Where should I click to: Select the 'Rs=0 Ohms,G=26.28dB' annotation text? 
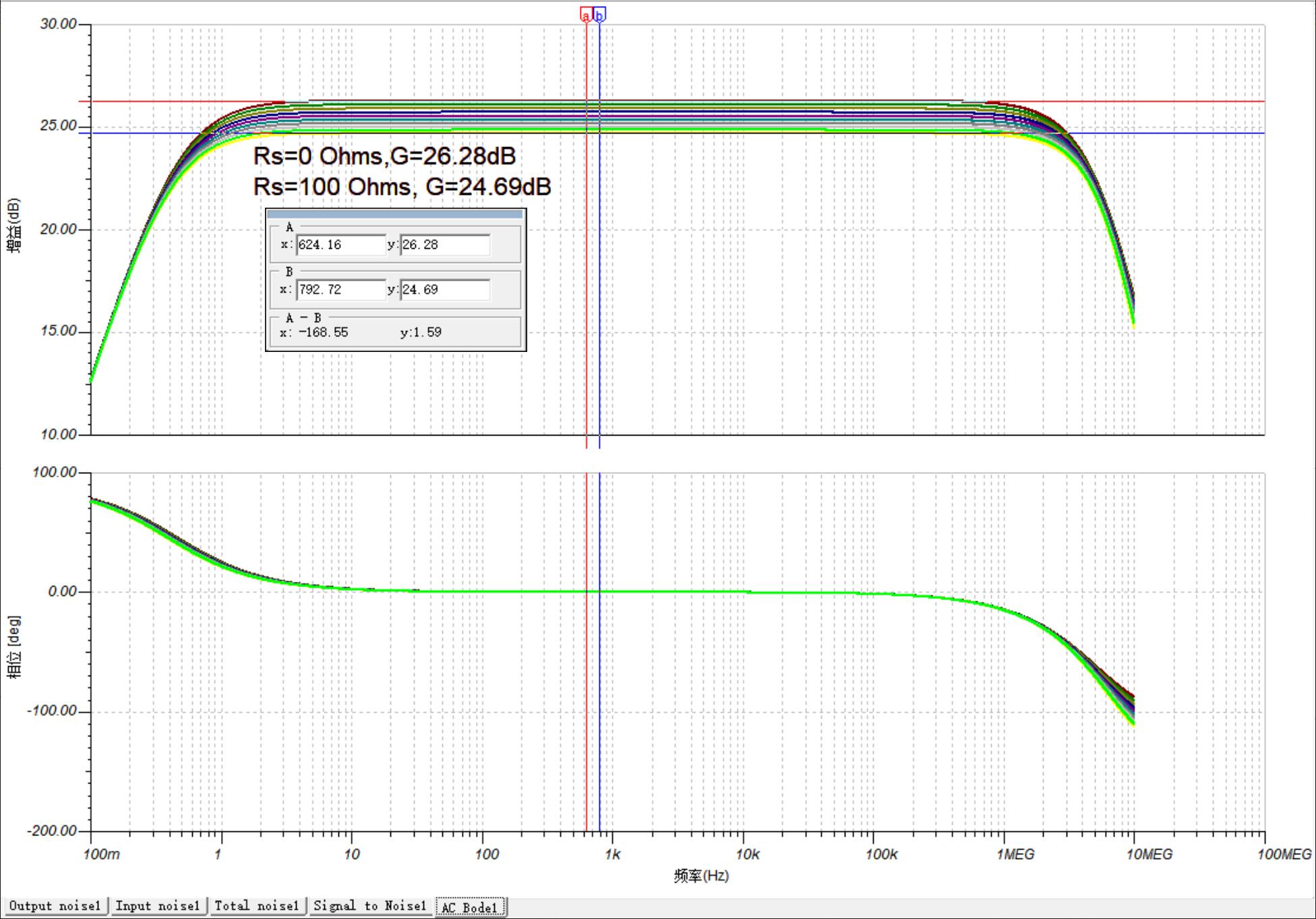(384, 156)
